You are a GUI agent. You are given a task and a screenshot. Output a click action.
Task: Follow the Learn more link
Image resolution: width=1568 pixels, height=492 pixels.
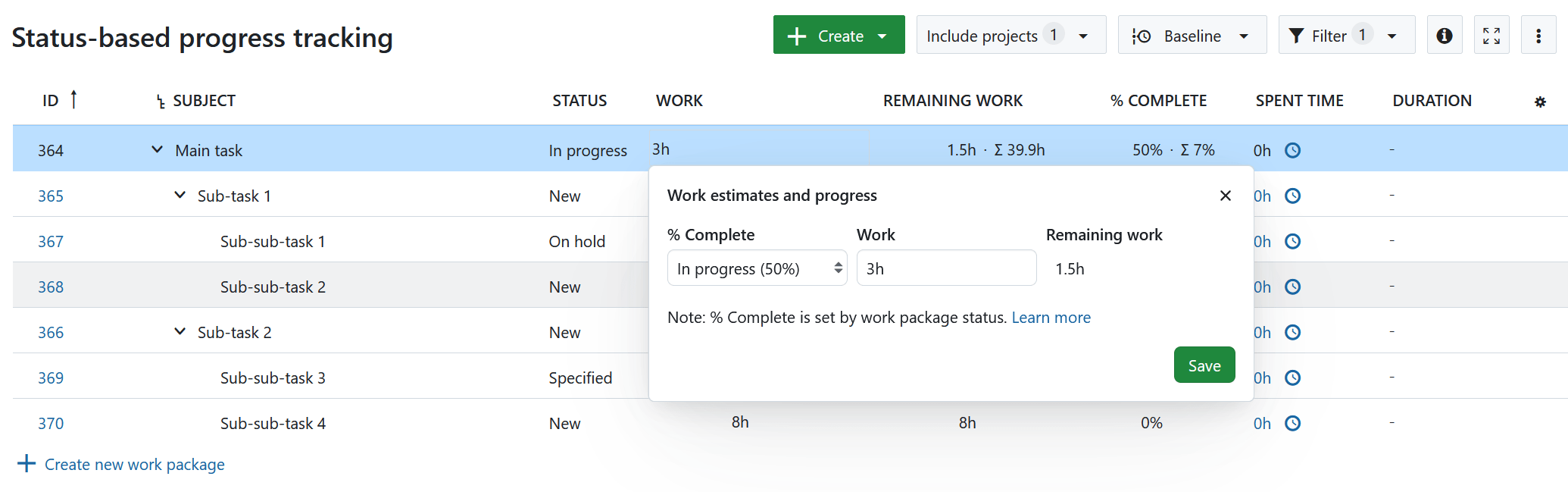(x=1051, y=318)
